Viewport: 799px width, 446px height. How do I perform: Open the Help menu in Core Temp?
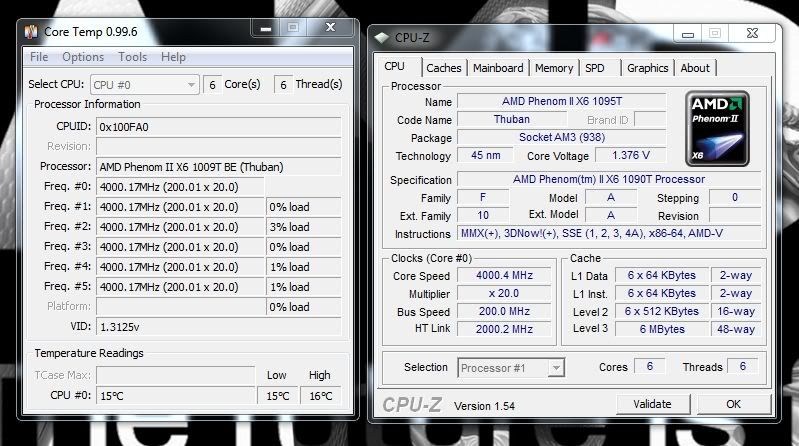coord(173,57)
